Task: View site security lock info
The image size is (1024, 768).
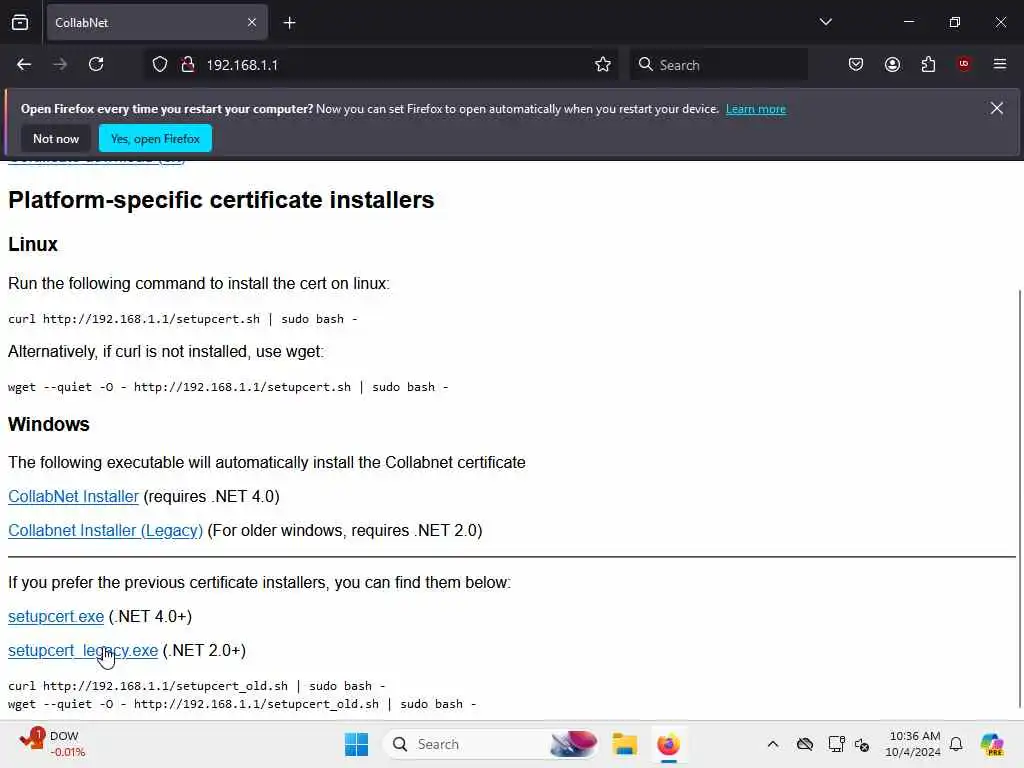Action: click(188, 64)
